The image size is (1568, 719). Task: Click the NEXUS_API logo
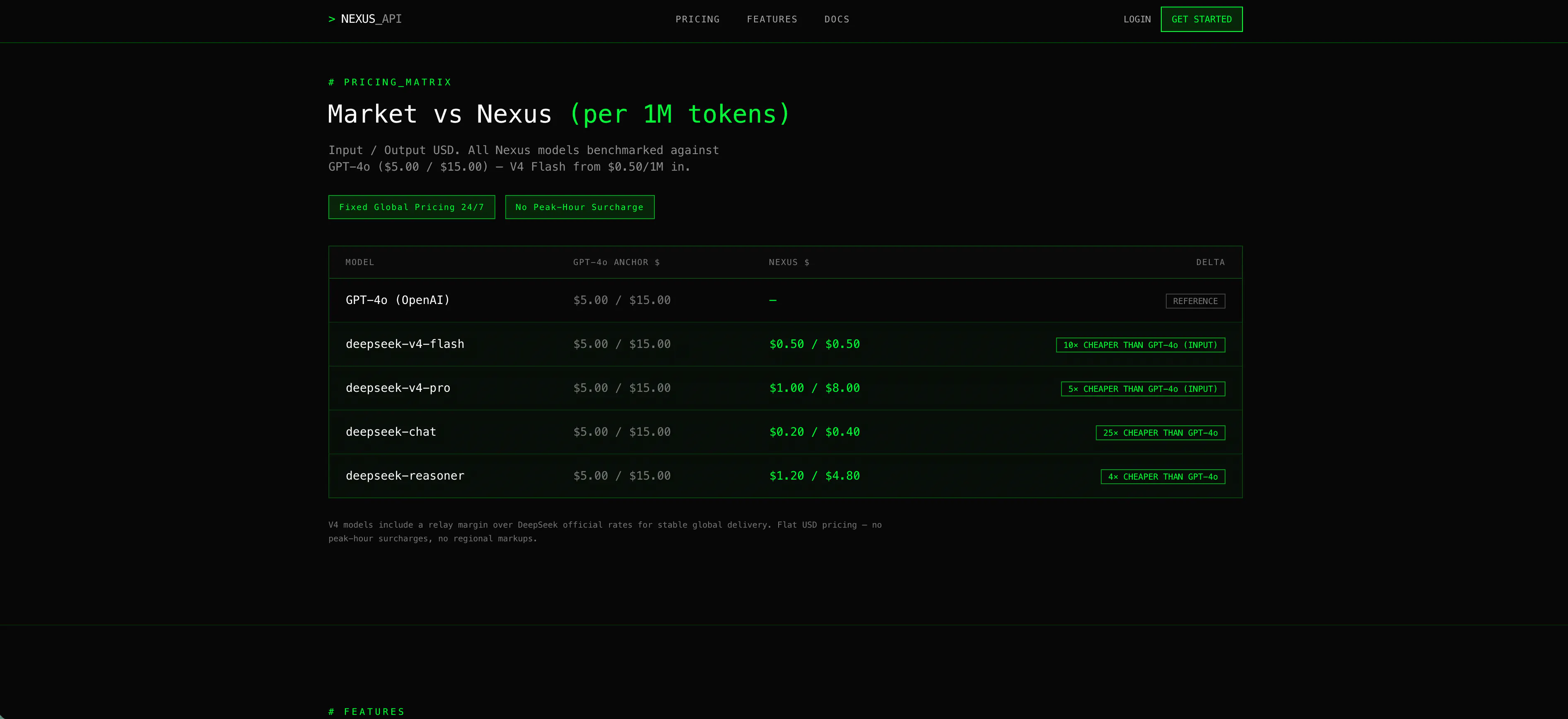tap(364, 19)
